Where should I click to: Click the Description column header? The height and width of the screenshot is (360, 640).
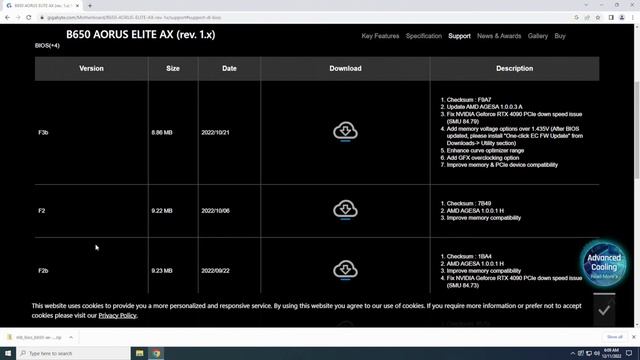514,69
